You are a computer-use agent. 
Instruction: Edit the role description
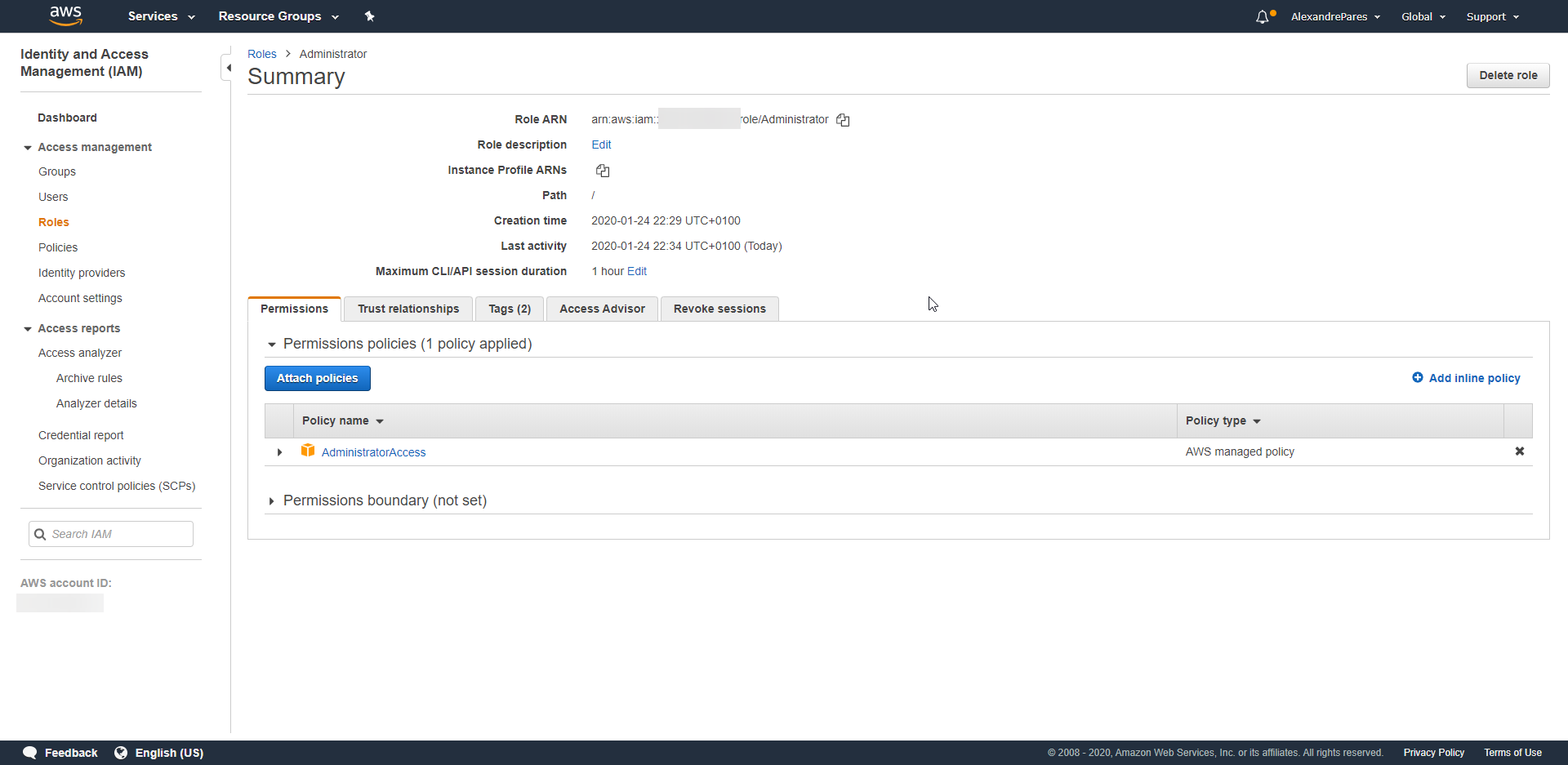(601, 145)
